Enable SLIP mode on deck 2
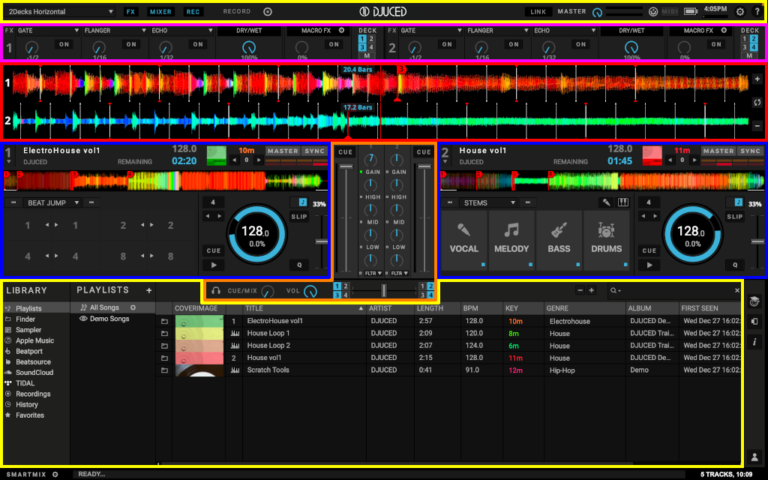Viewport: 768px width, 480px height. click(735, 217)
